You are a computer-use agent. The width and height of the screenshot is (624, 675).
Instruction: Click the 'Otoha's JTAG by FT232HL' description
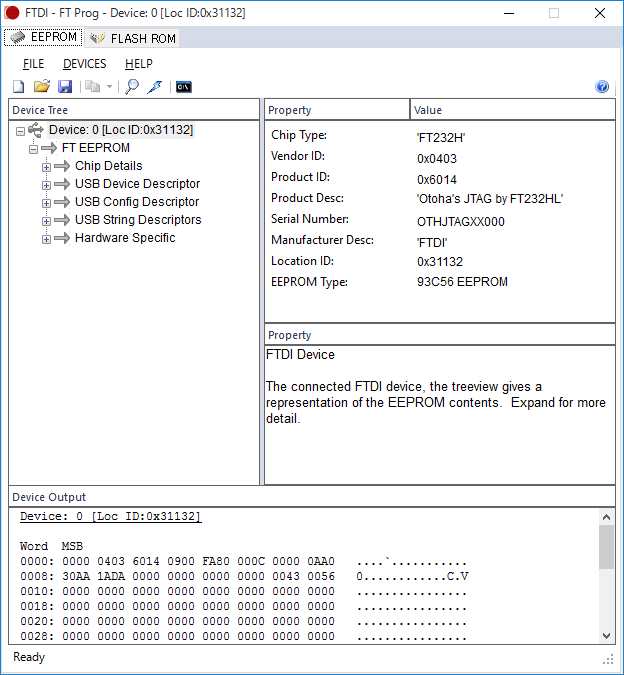490,198
